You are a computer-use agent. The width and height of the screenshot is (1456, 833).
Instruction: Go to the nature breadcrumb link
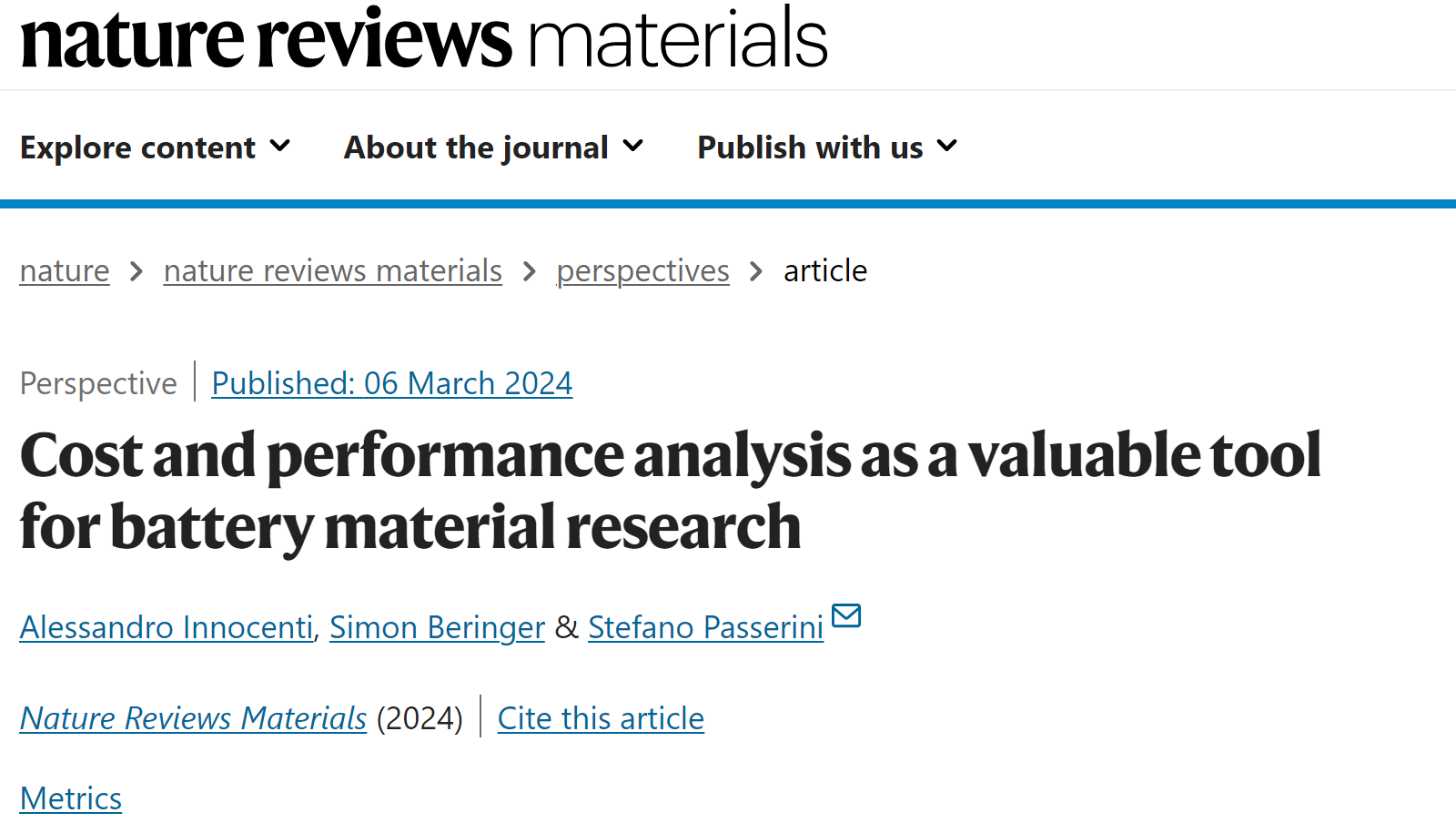pyautogui.click(x=65, y=270)
